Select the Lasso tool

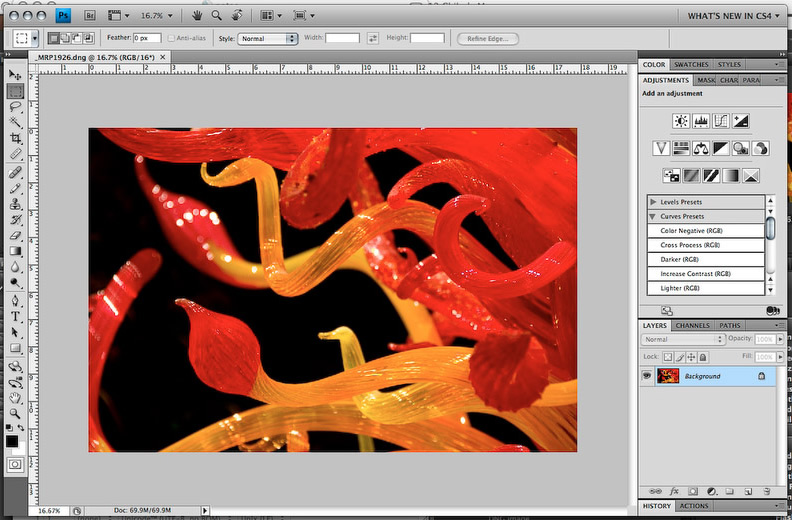[x=15, y=107]
